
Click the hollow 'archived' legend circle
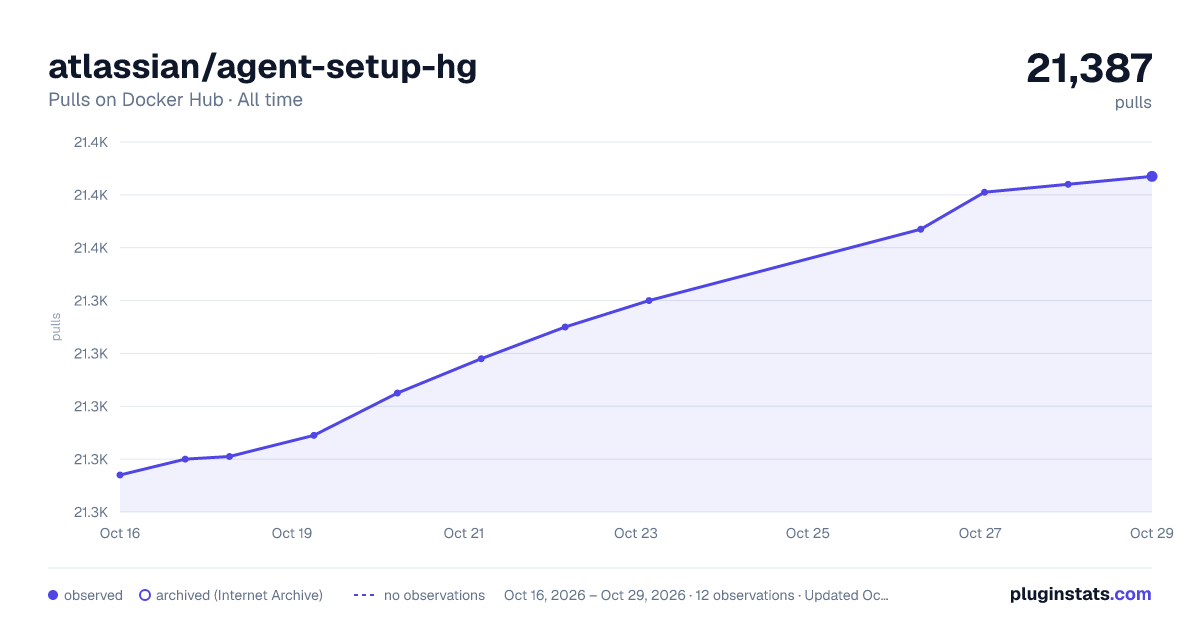pos(145,595)
